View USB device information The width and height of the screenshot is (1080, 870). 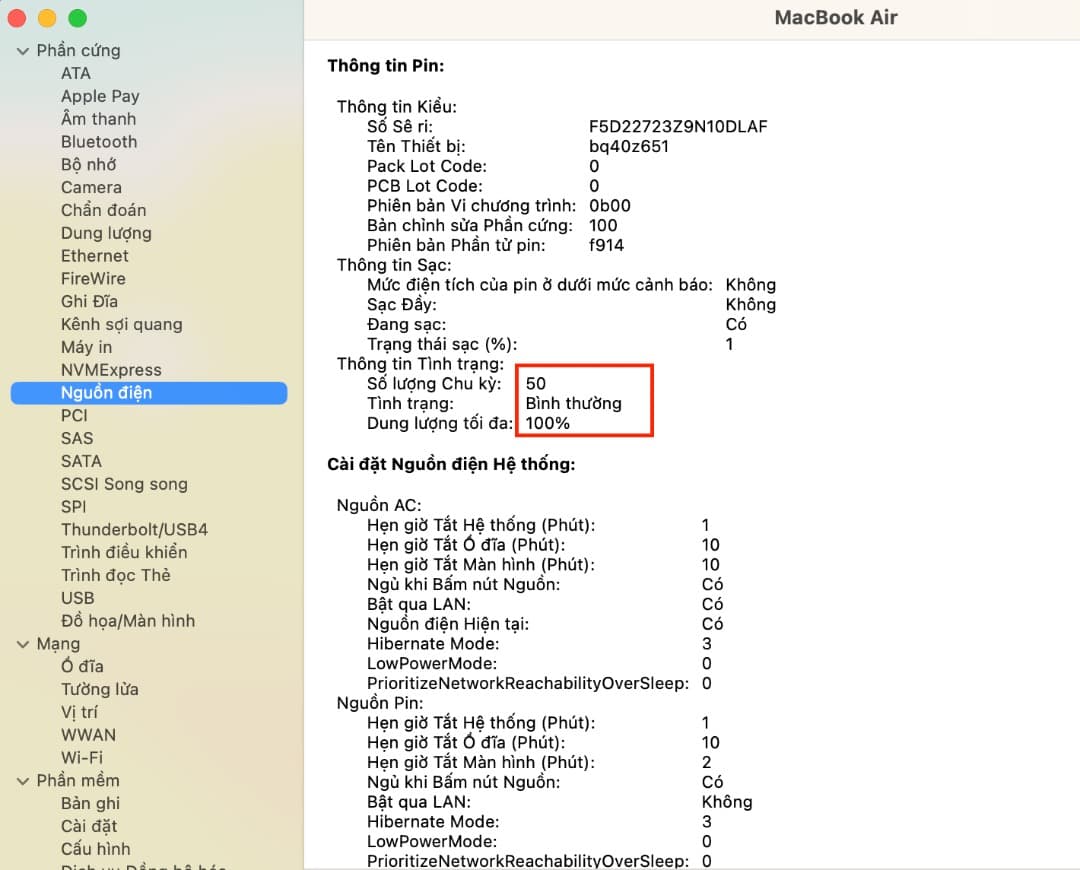(x=77, y=597)
